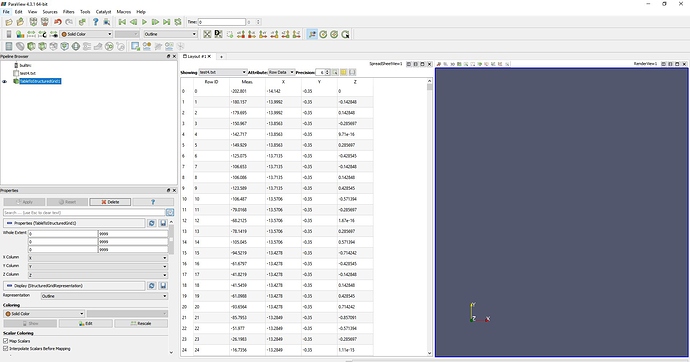The image size is (690, 362).
Task: Click the Edit coloring button
Action: pos(86,323)
